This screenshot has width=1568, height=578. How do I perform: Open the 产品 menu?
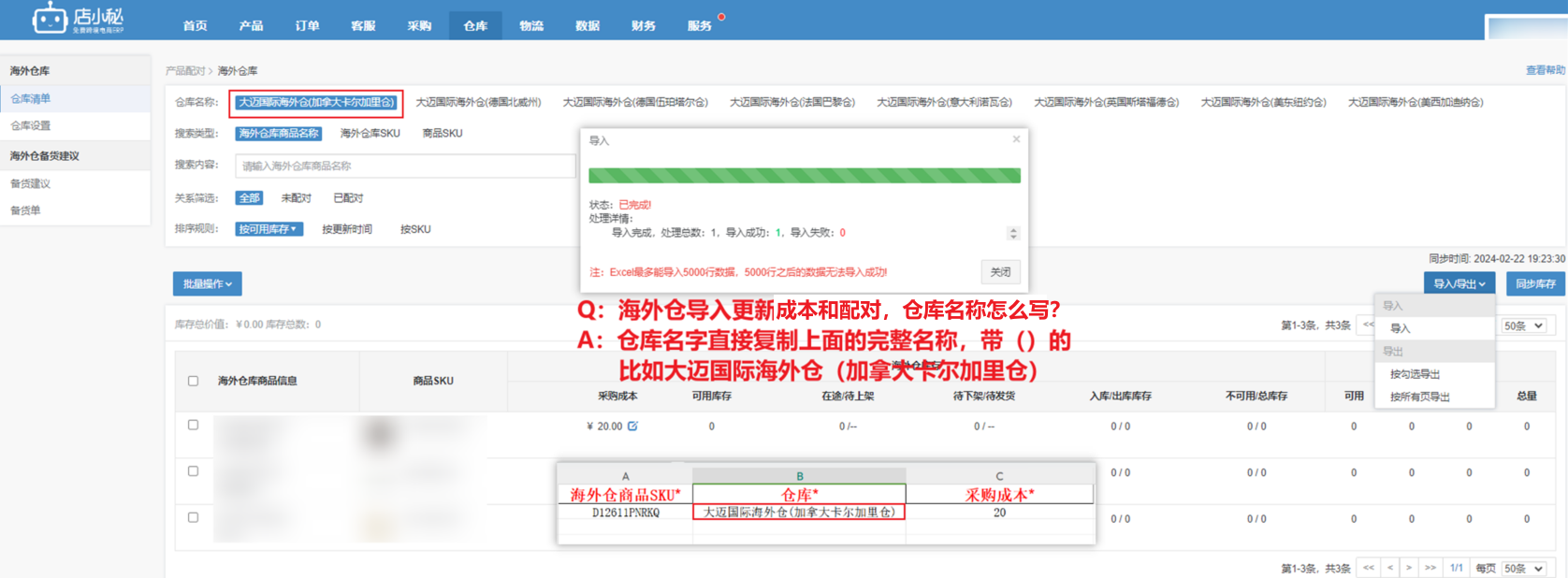click(251, 25)
